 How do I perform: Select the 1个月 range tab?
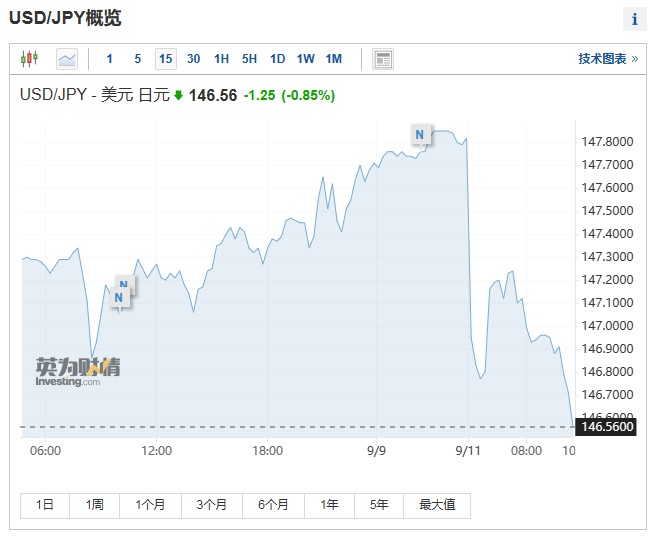pos(150,506)
